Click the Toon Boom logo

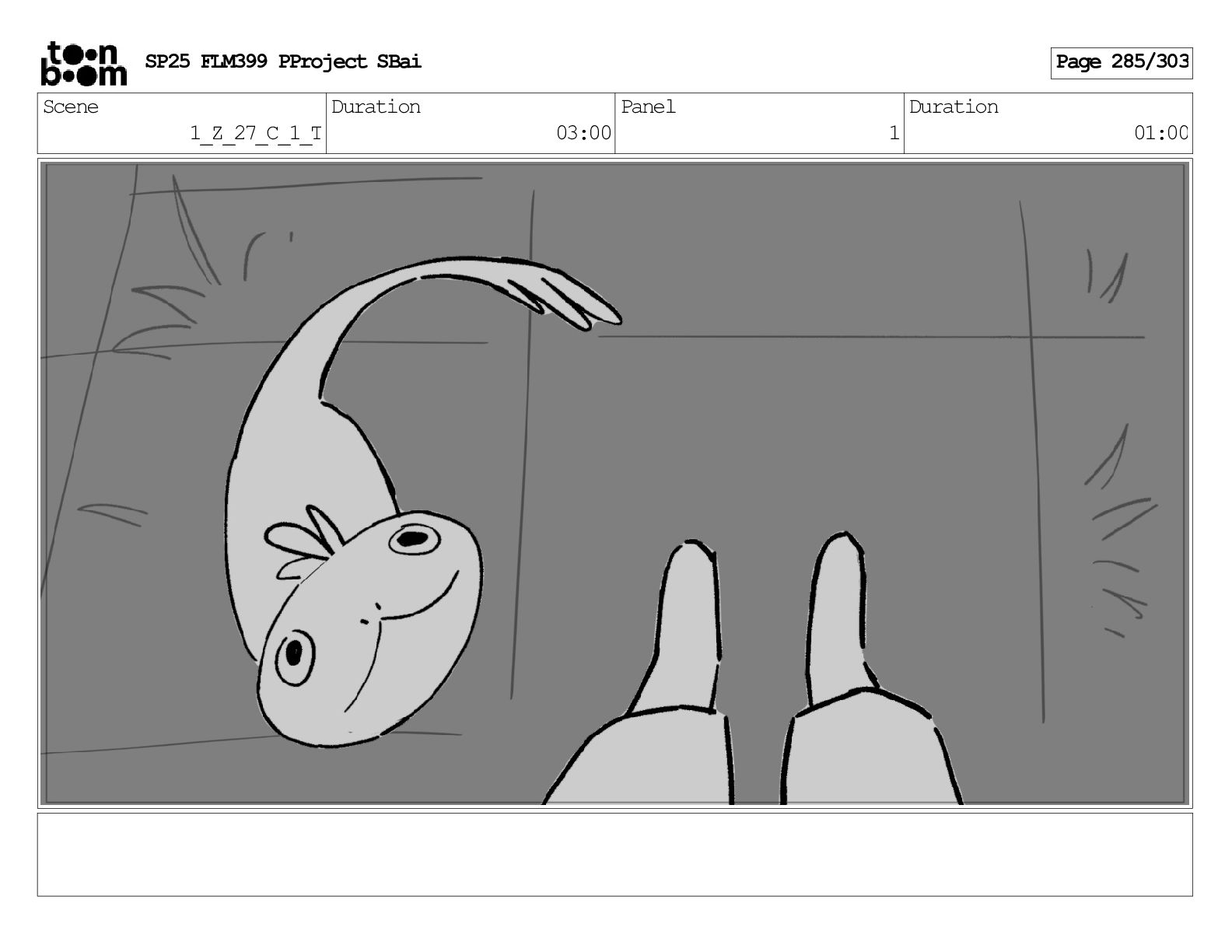83,63
